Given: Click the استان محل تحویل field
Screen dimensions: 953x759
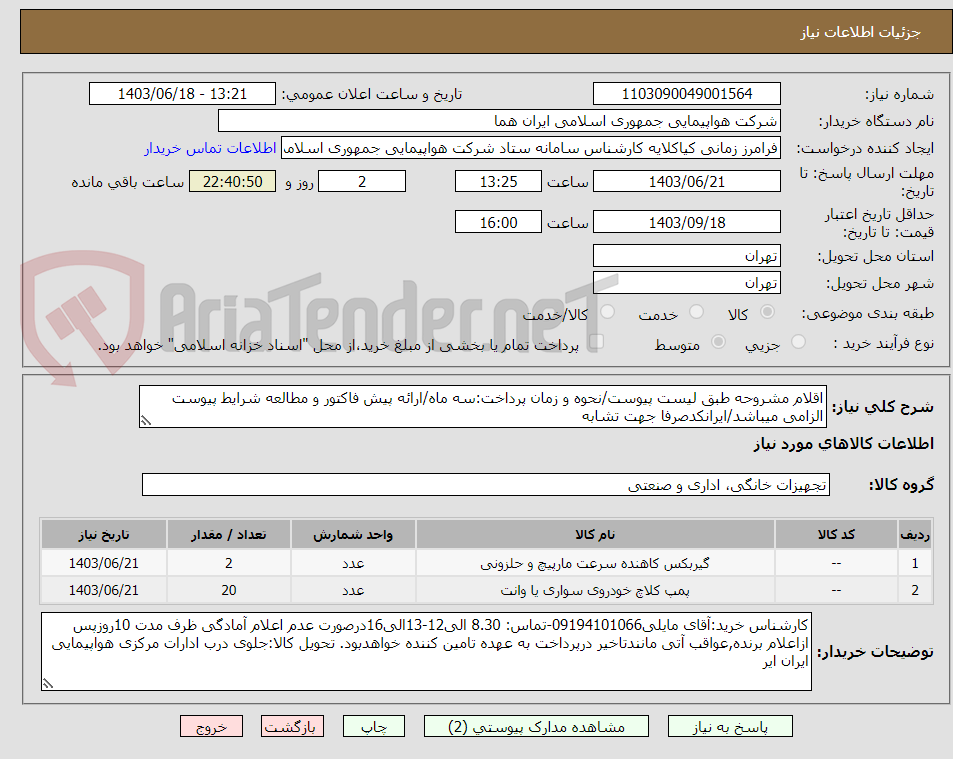Looking at the screenshot, I should tap(687, 256).
